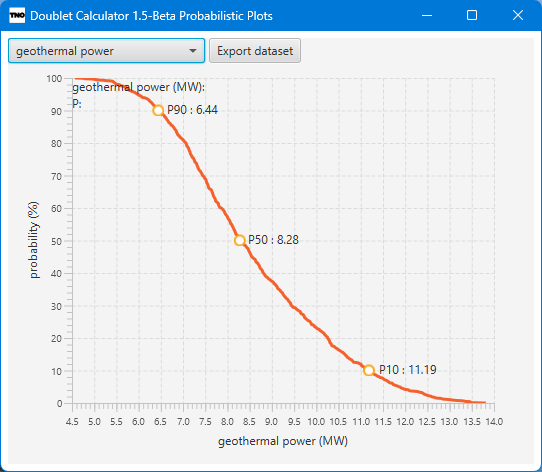Screen dimensions: 542x472
Task: Click the P50 marker circle on curve
Action: tap(240, 240)
